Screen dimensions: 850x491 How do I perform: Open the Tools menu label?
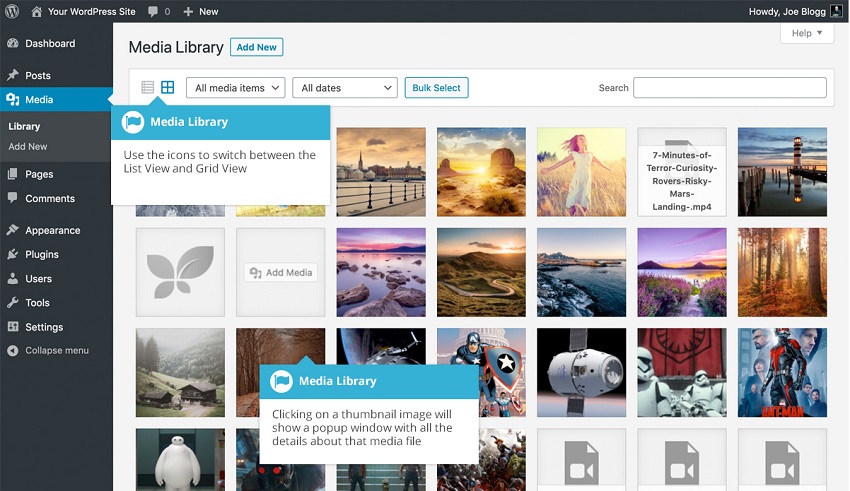pyautogui.click(x=37, y=302)
